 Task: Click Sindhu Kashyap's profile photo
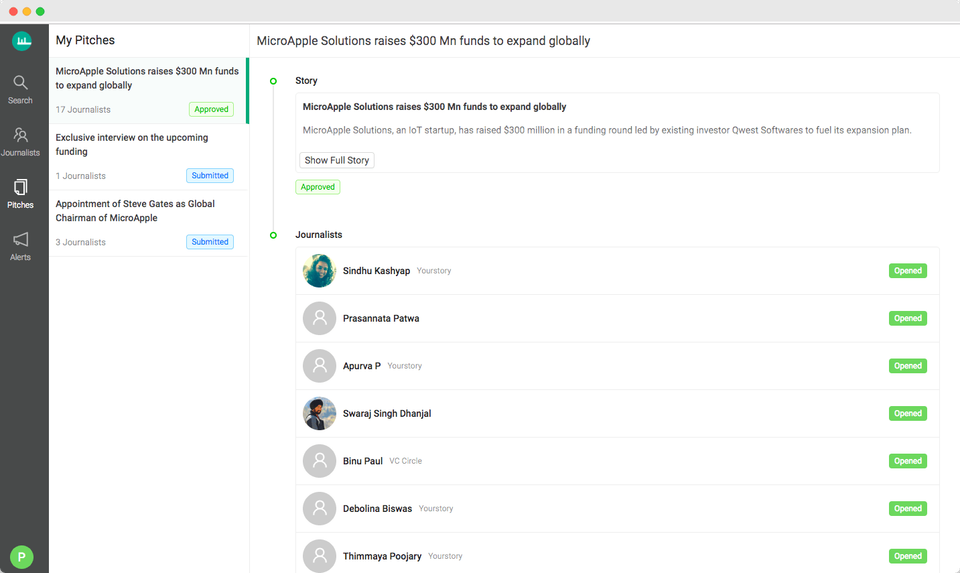319,271
